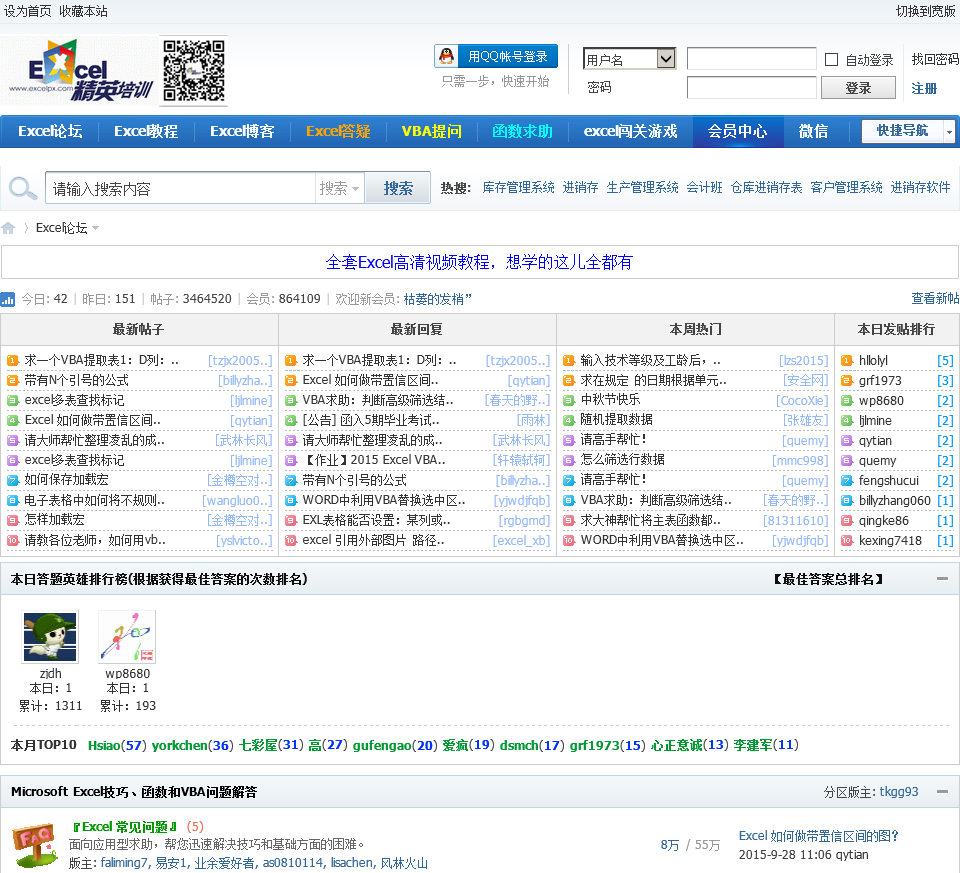Open the VBA提问 nav tab
This screenshot has height=873, width=960.
pos(432,131)
